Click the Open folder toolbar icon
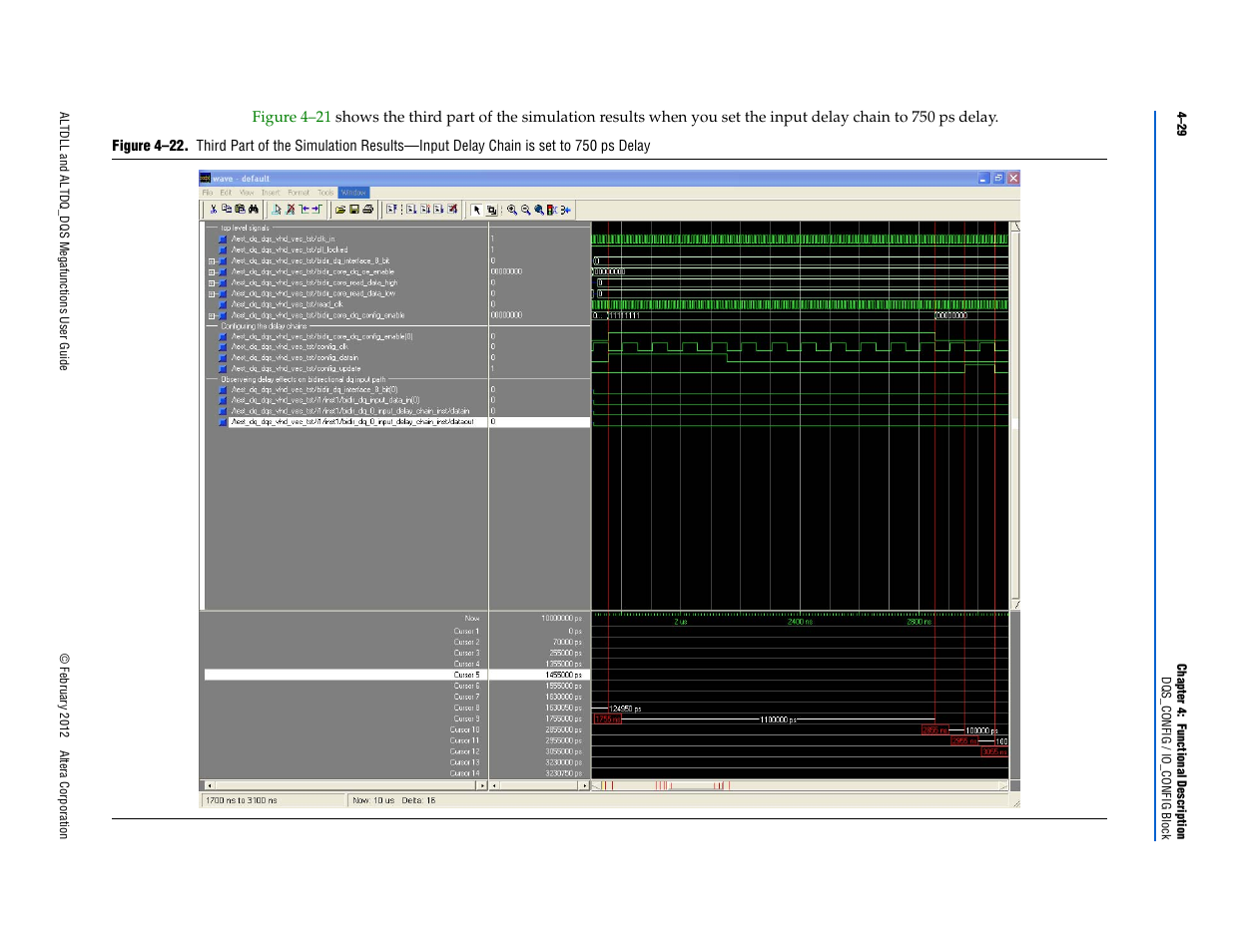The height and width of the screenshot is (952, 1233). pos(340,210)
